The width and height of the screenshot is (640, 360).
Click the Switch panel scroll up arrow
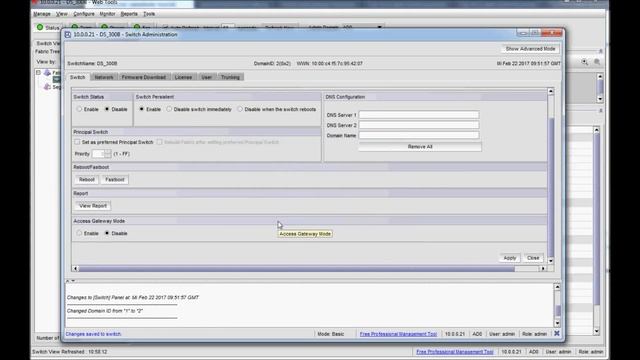coord(551,91)
